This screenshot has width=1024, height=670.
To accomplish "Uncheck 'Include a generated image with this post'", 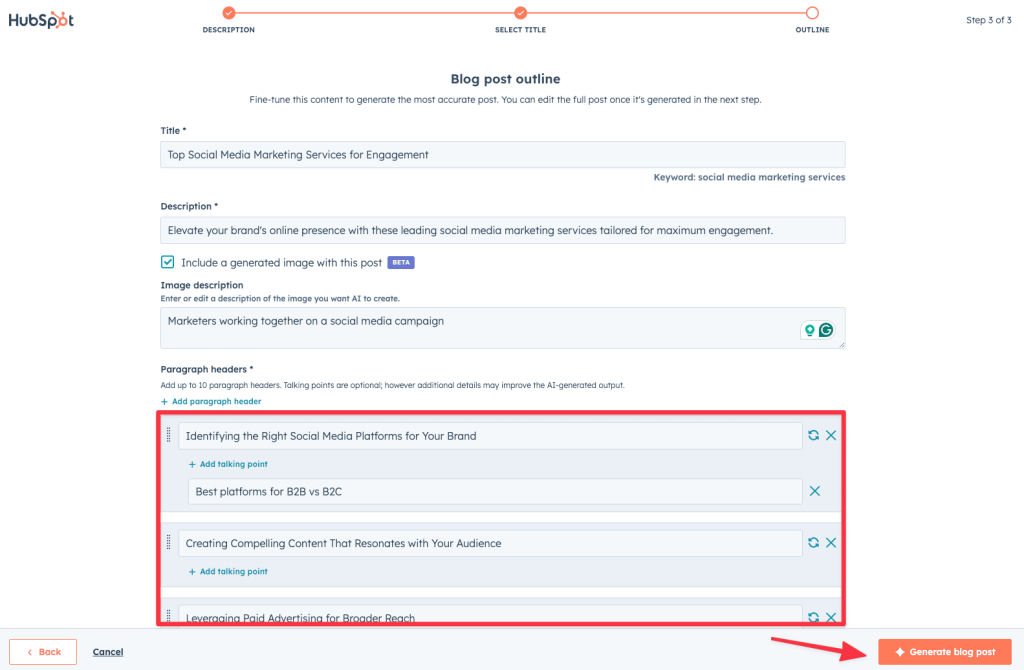I will [x=168, y=262].
